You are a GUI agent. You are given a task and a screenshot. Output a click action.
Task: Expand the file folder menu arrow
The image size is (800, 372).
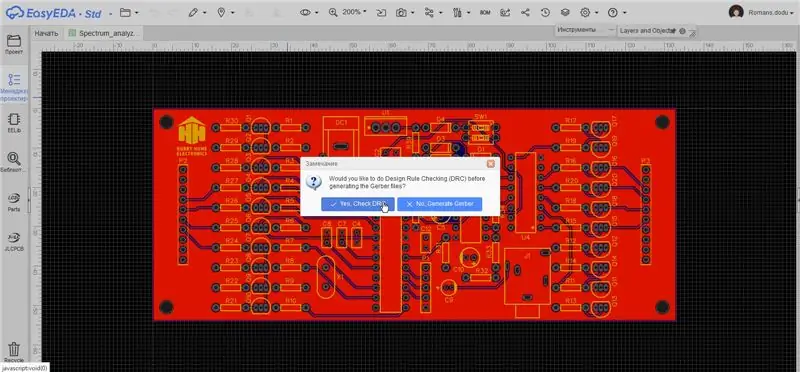click(136, 12)
